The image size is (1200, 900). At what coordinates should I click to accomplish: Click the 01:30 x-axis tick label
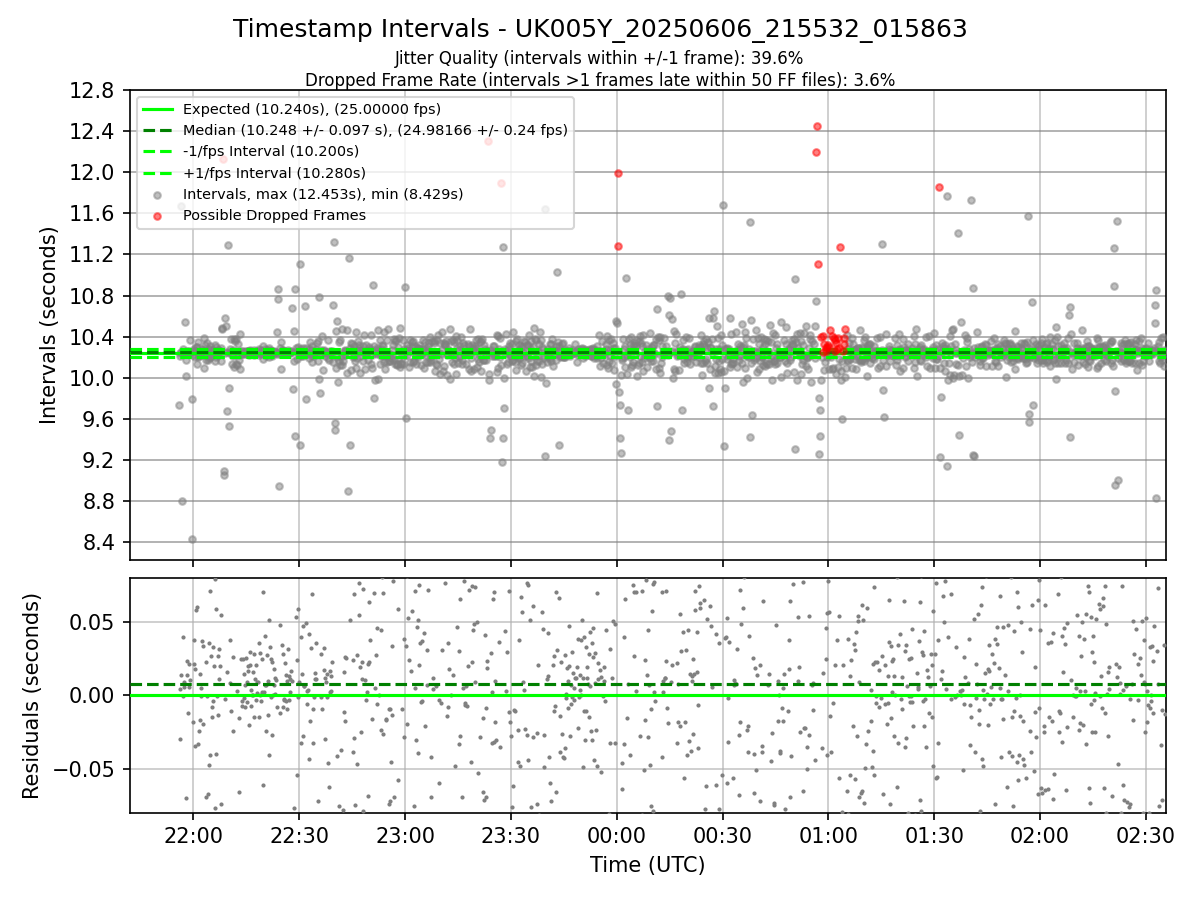pyautogui.click(x=934, y=837)
